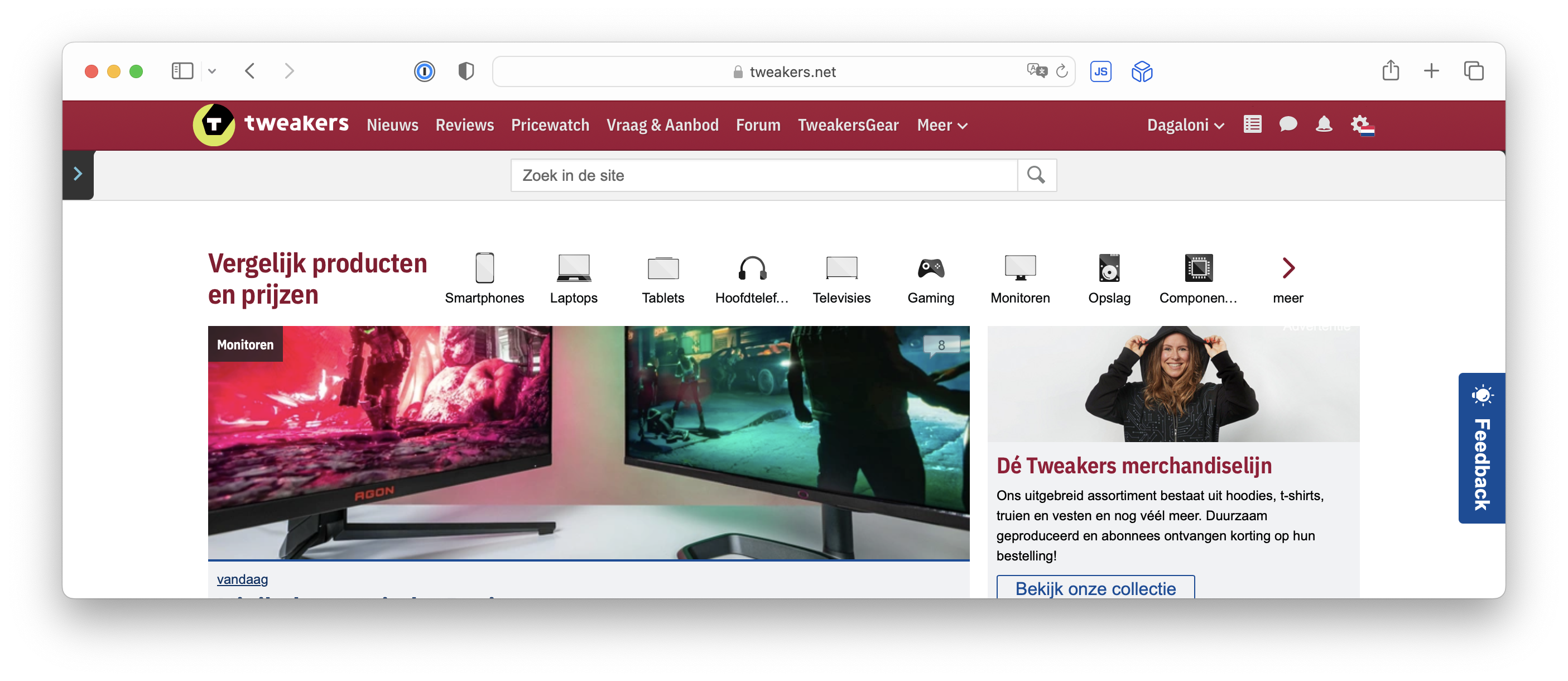1568x681 pixels.
Task: Open private messages via chat bubble icon
Action: (x=1288, y=124)
